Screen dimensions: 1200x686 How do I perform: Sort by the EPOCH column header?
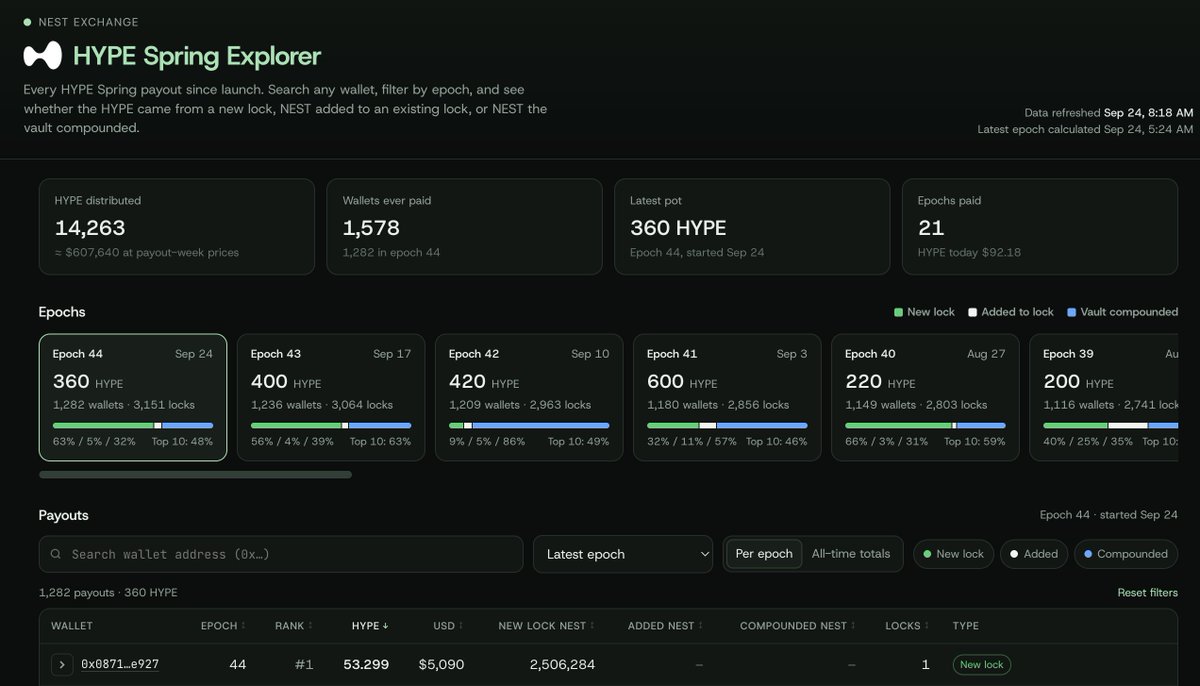[x=223, y=626]
